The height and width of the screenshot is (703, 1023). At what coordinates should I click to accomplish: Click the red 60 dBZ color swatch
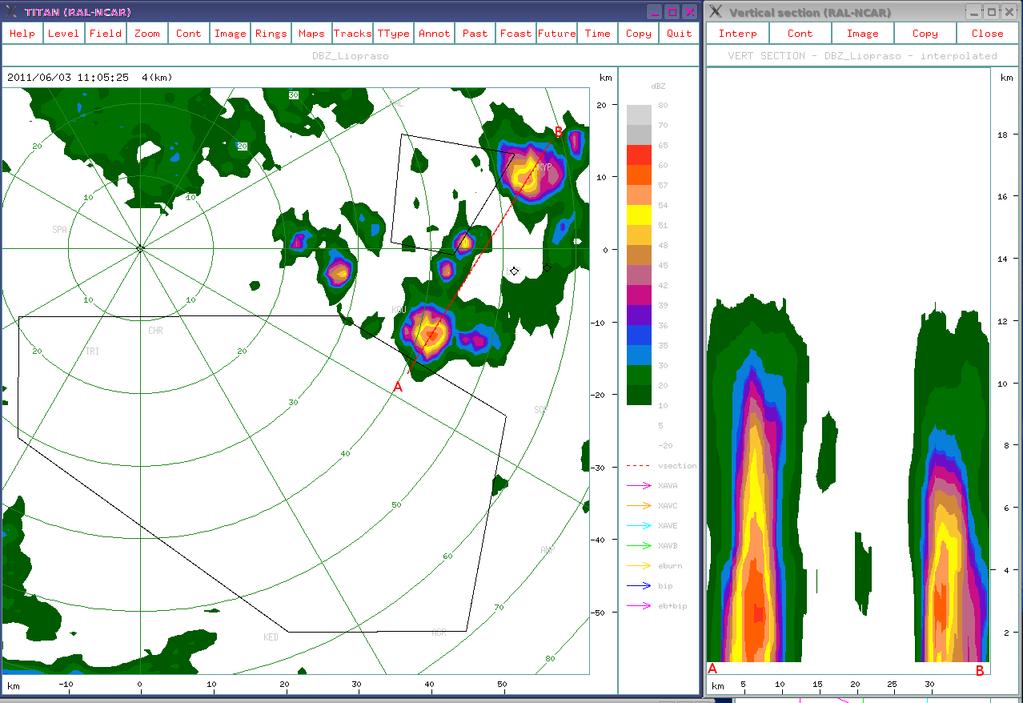(x=639, y=155)
